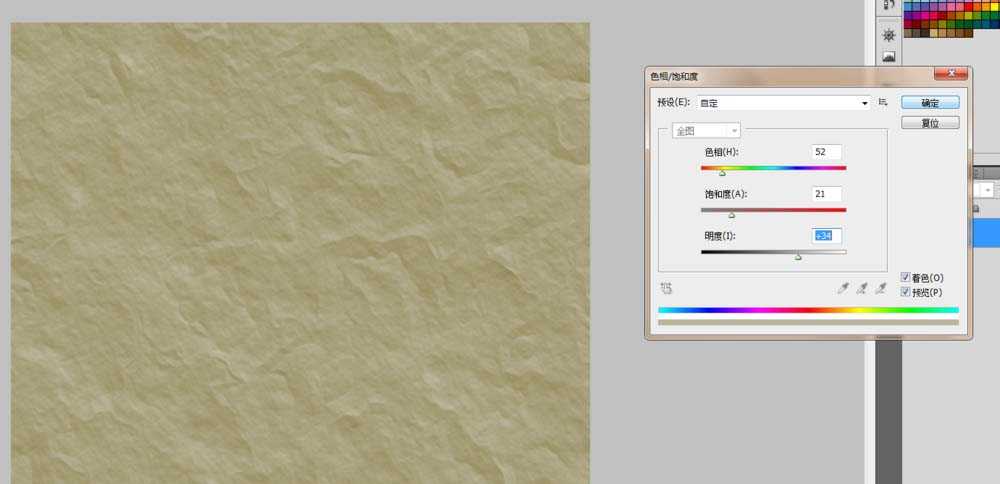This screenshot has height=484, width=1000.
Task: Click the 色相(H) value input field
Action: click(826, 152)
